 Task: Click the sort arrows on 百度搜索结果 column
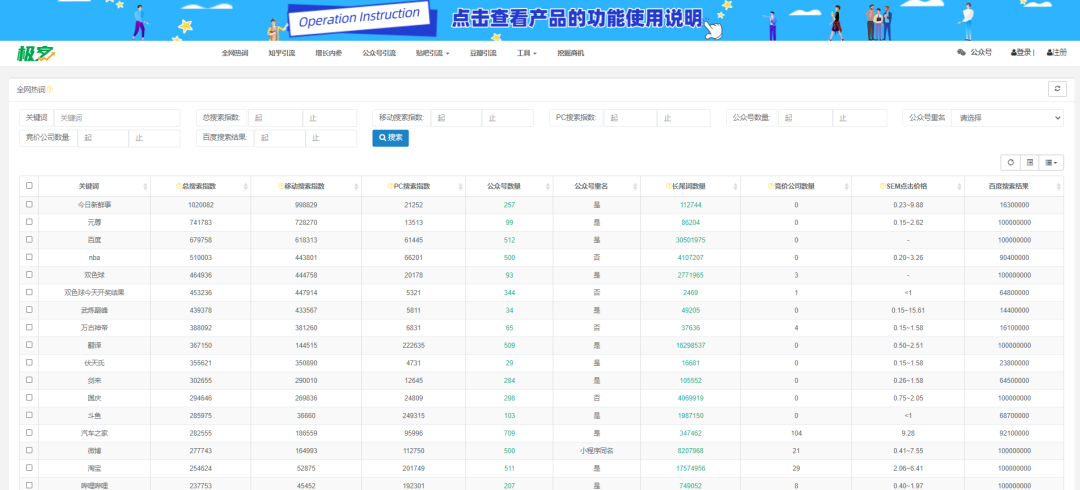pyautogui.click(x=1057, y=187)
